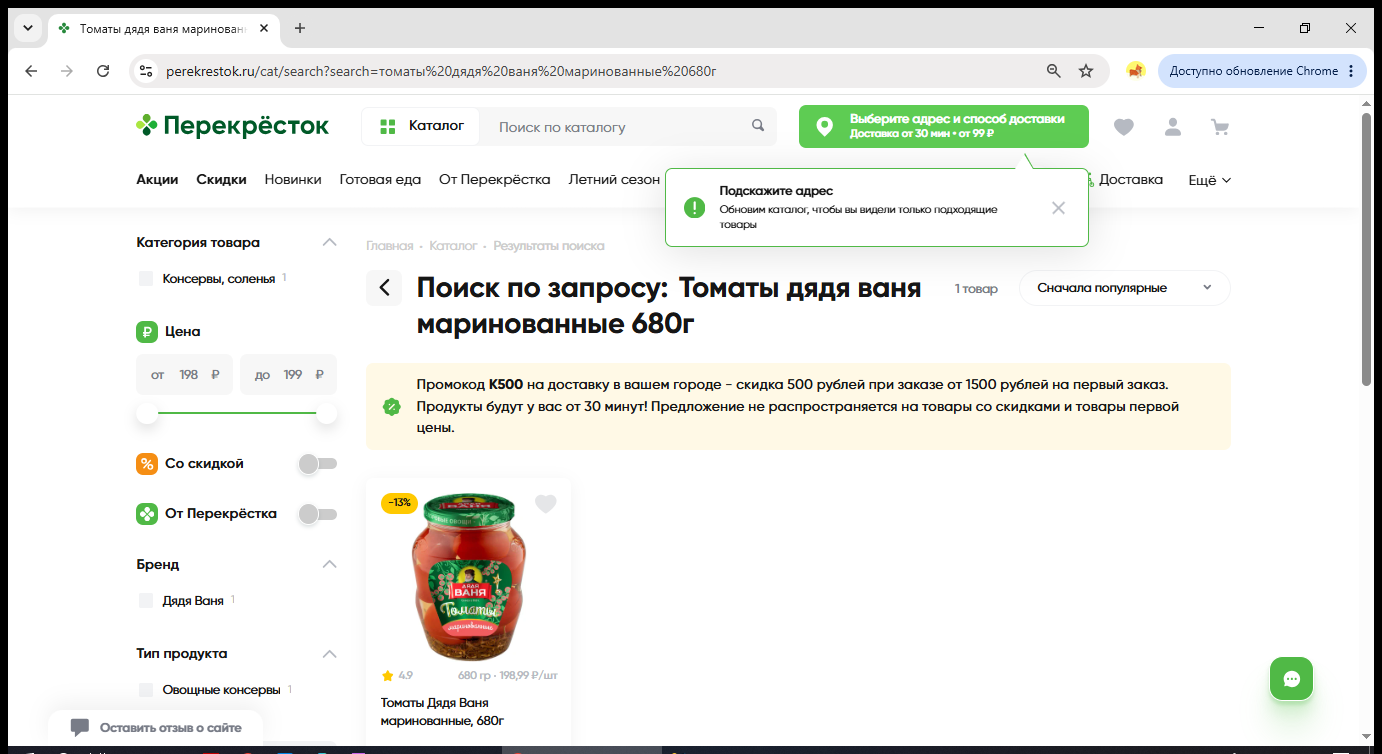Collapse the Категория товара filter section

coord(329,242)
